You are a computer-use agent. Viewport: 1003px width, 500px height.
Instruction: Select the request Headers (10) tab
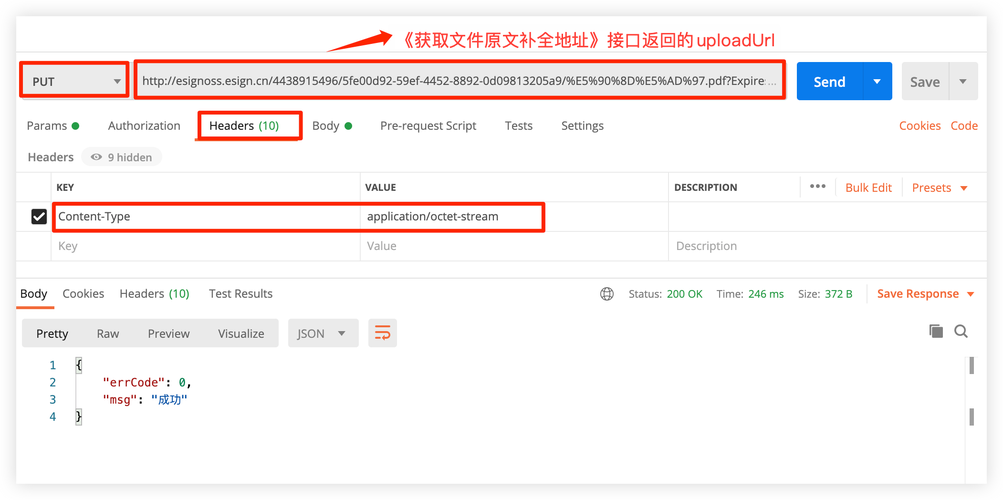244,126
